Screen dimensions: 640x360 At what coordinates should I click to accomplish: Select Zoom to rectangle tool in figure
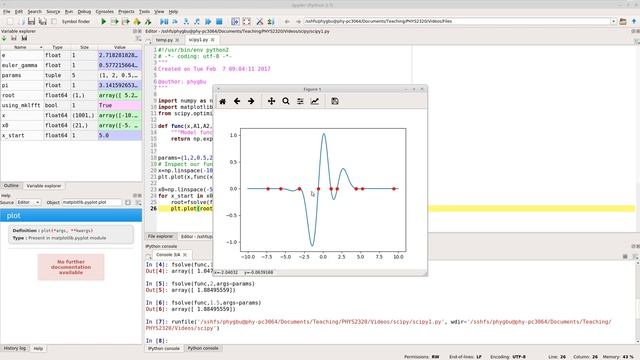point(286,101)
